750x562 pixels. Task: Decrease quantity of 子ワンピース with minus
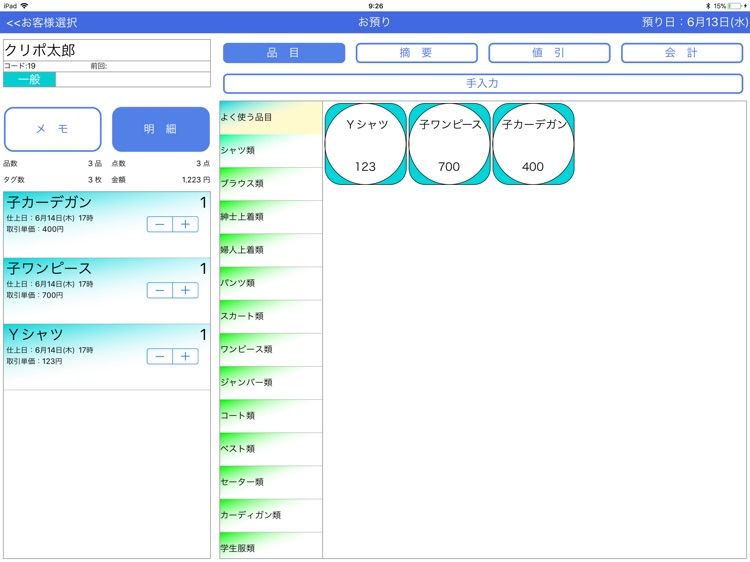coord(160,290)
